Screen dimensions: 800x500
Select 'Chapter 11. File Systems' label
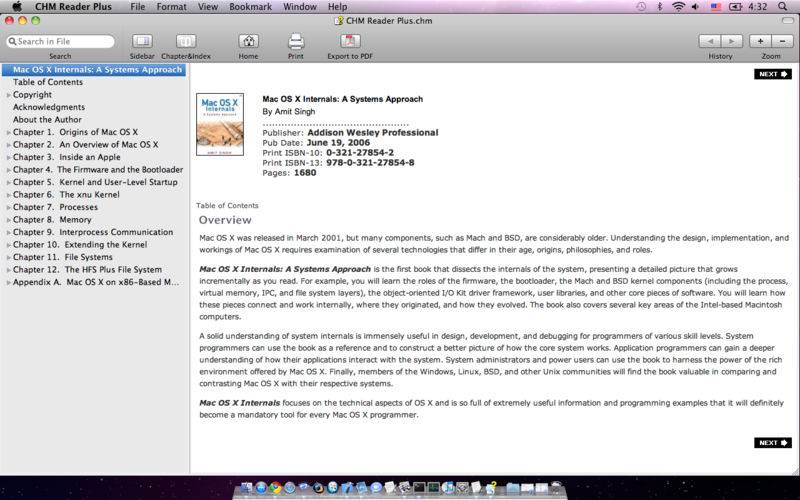[63, 257]
